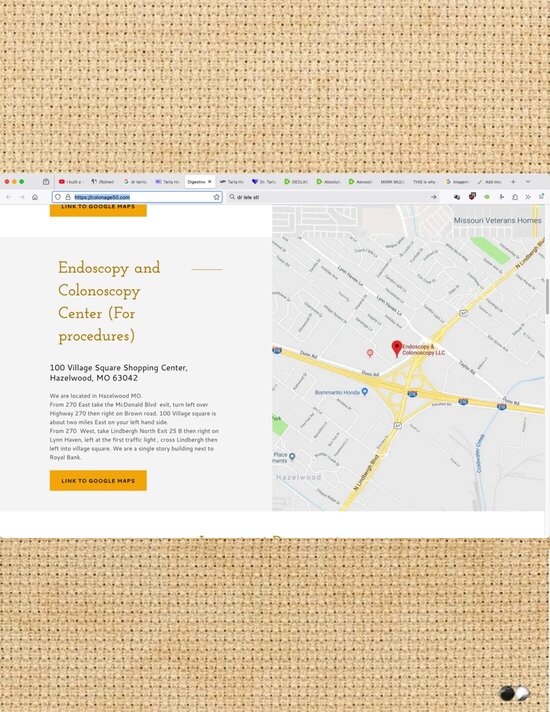Open the site security lock info
The width and height of the screenshot is (550, 712).
pos(68,197)
